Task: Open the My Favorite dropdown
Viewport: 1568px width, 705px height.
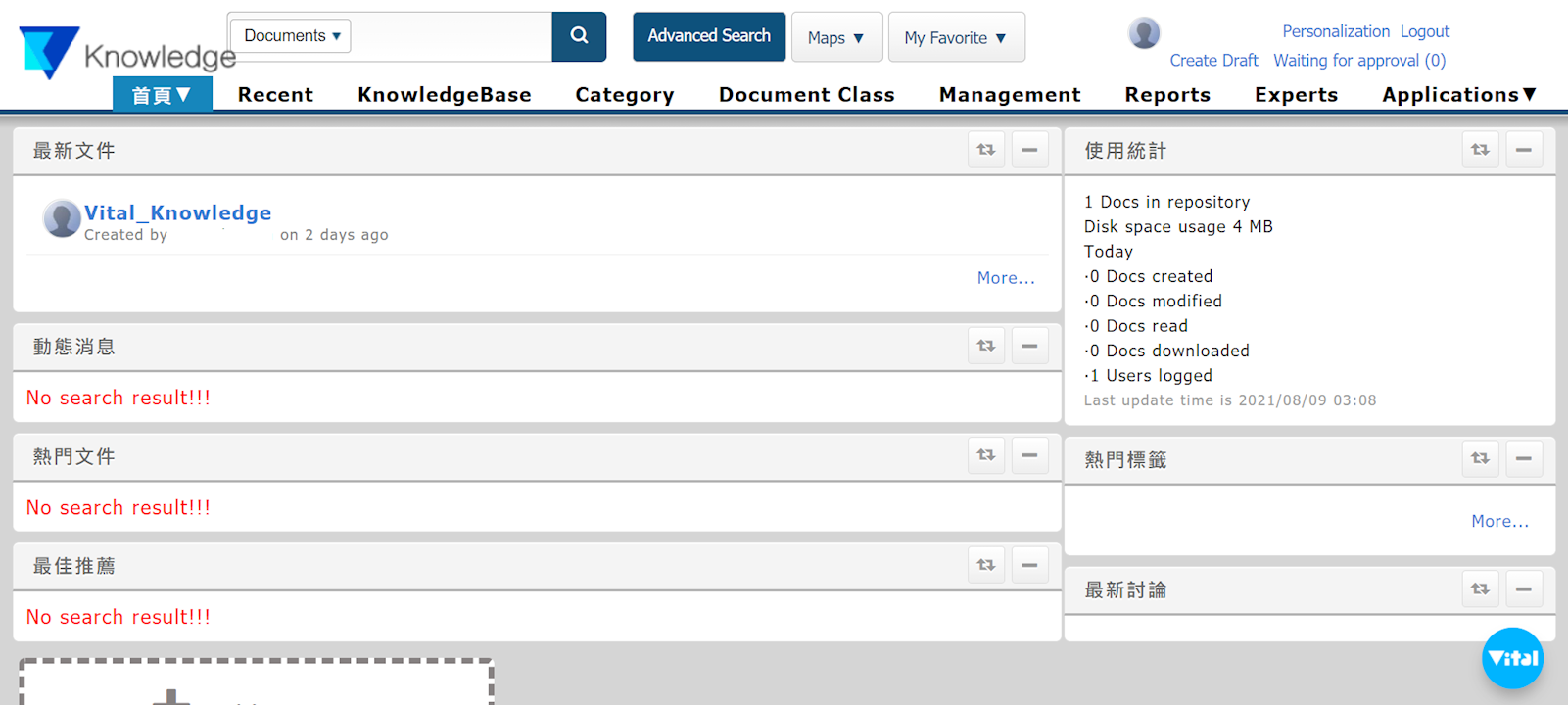Action: pyautogui.click(x=955, y=37)
